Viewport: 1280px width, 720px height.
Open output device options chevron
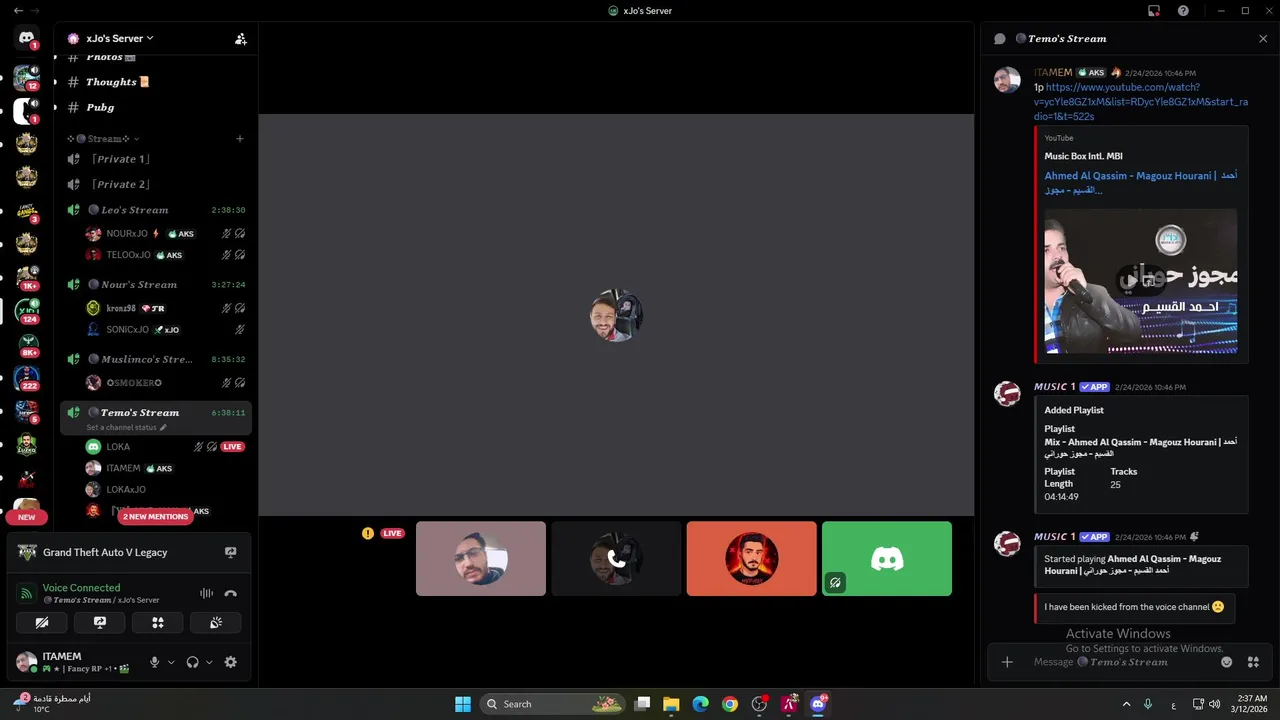click(x=209, y=662)
